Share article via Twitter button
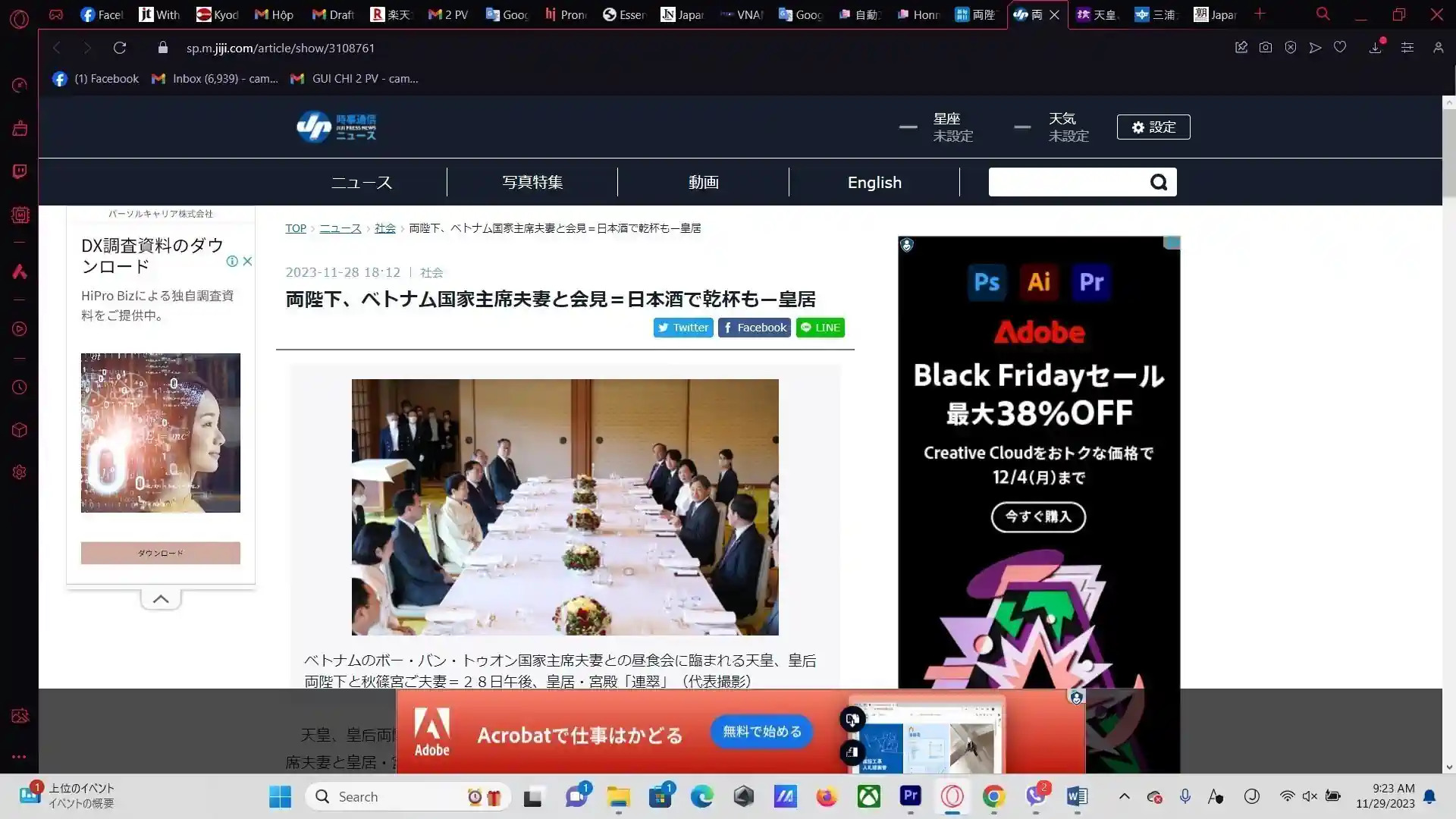The height and width of the screenshot is (819, 1456). pyautogui.click(x=682, y=328)
